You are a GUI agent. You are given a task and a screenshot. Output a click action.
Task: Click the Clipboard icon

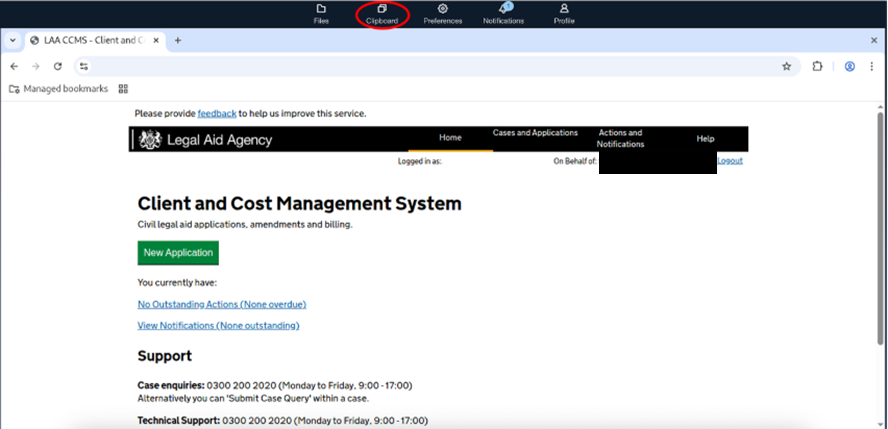pos(382,9)
